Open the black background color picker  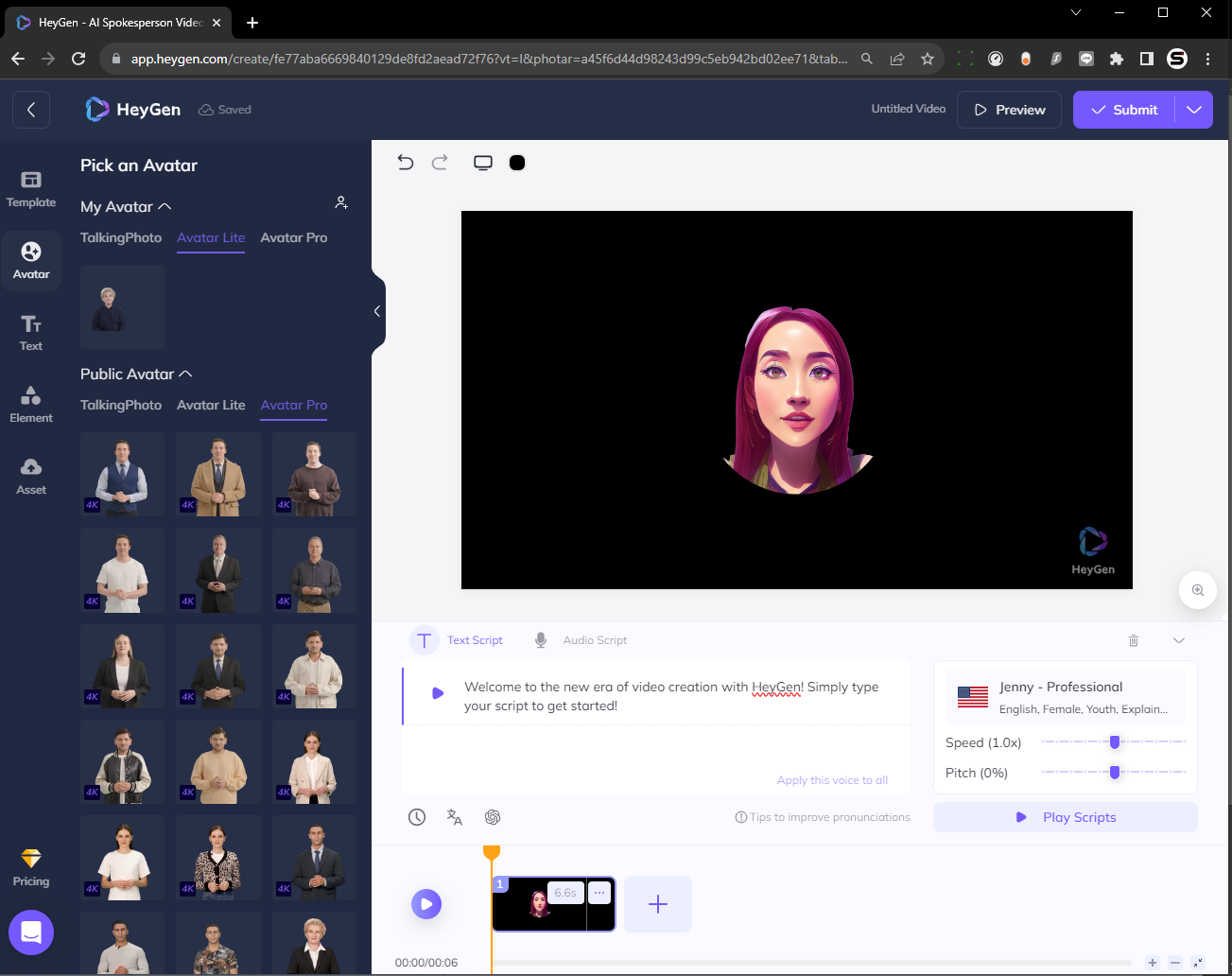point(517,163)
